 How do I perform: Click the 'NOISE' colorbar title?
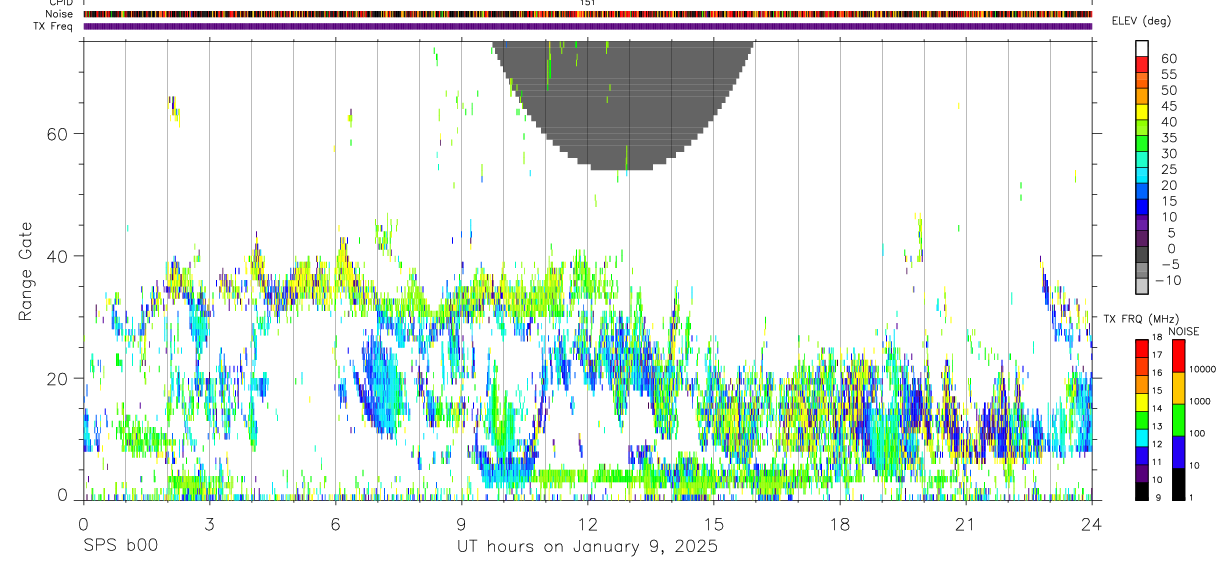pyautogui.click(x=1183, y=331)
